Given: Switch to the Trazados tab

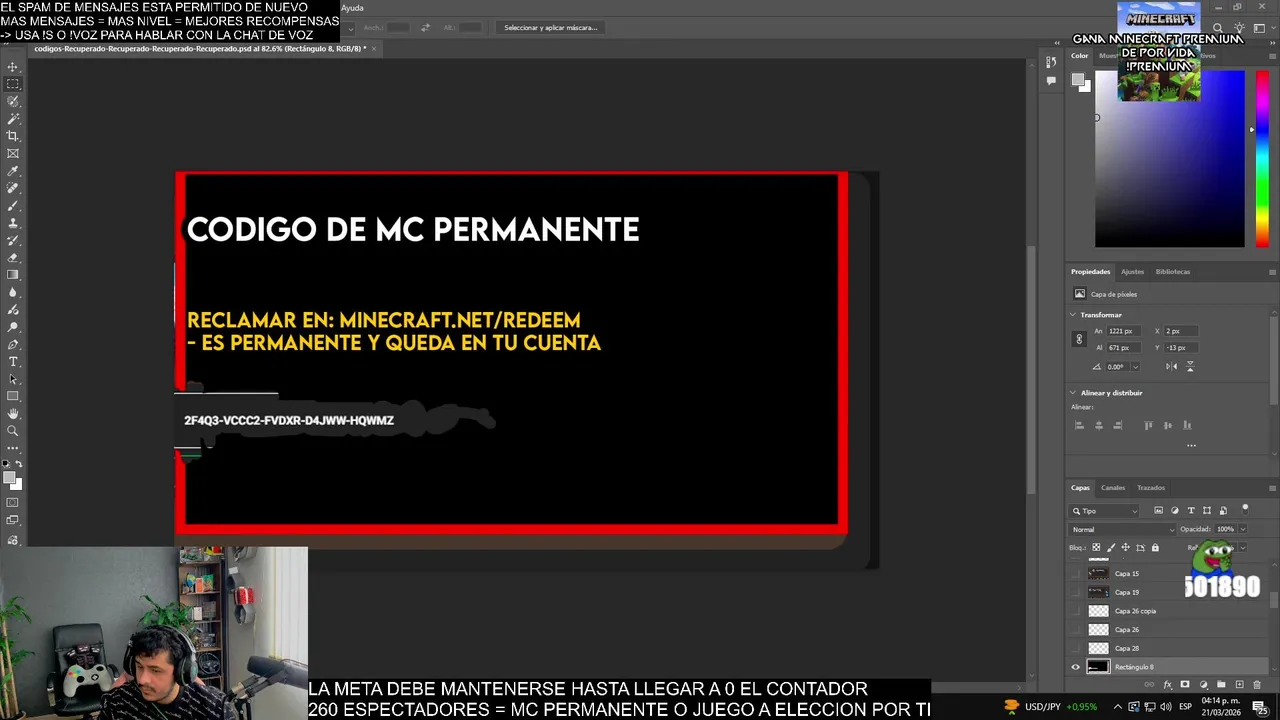Looking at the screenshot, I should (x=1151, y=488).
